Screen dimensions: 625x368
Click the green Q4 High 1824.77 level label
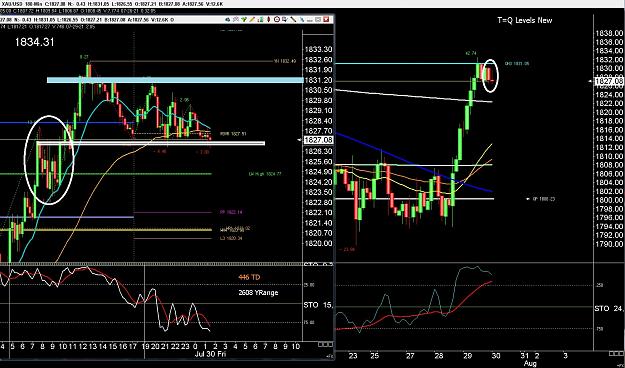coord(265,174)
